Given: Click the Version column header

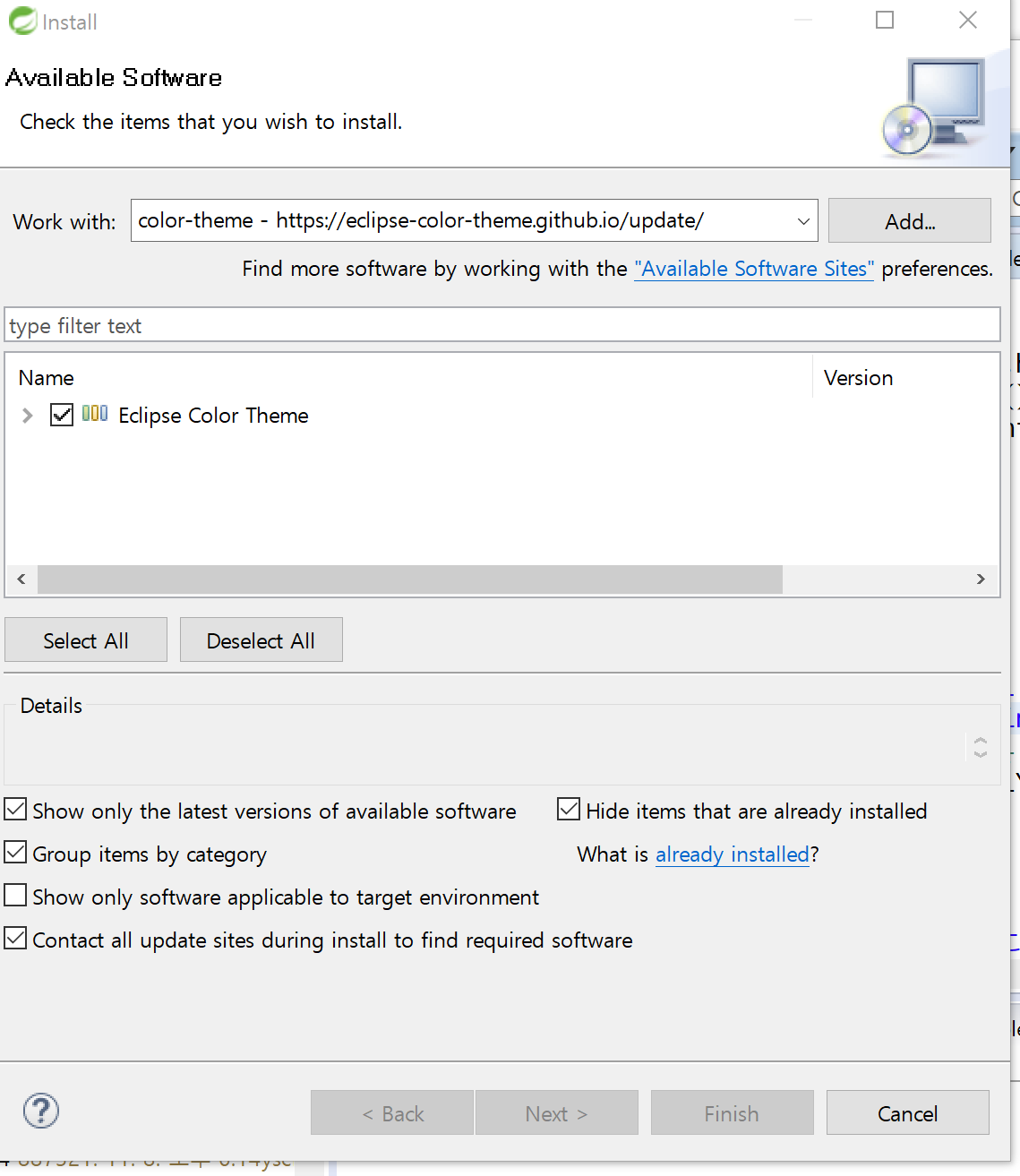Looking at the screenshot, I should (x=905, y=377).
